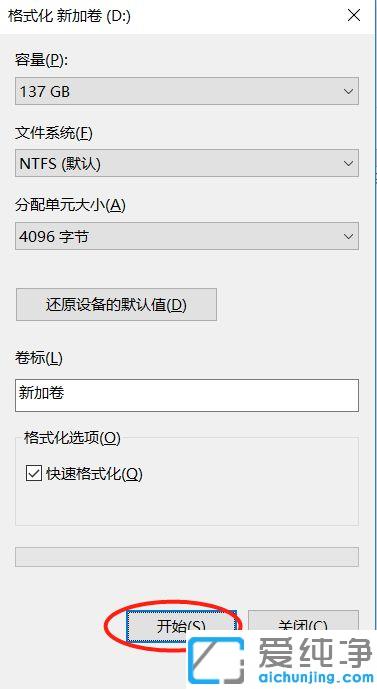The image size is (377, 689).
Task: Click the chevron icon of the NTFS combo box
Action: pos(348,163)
